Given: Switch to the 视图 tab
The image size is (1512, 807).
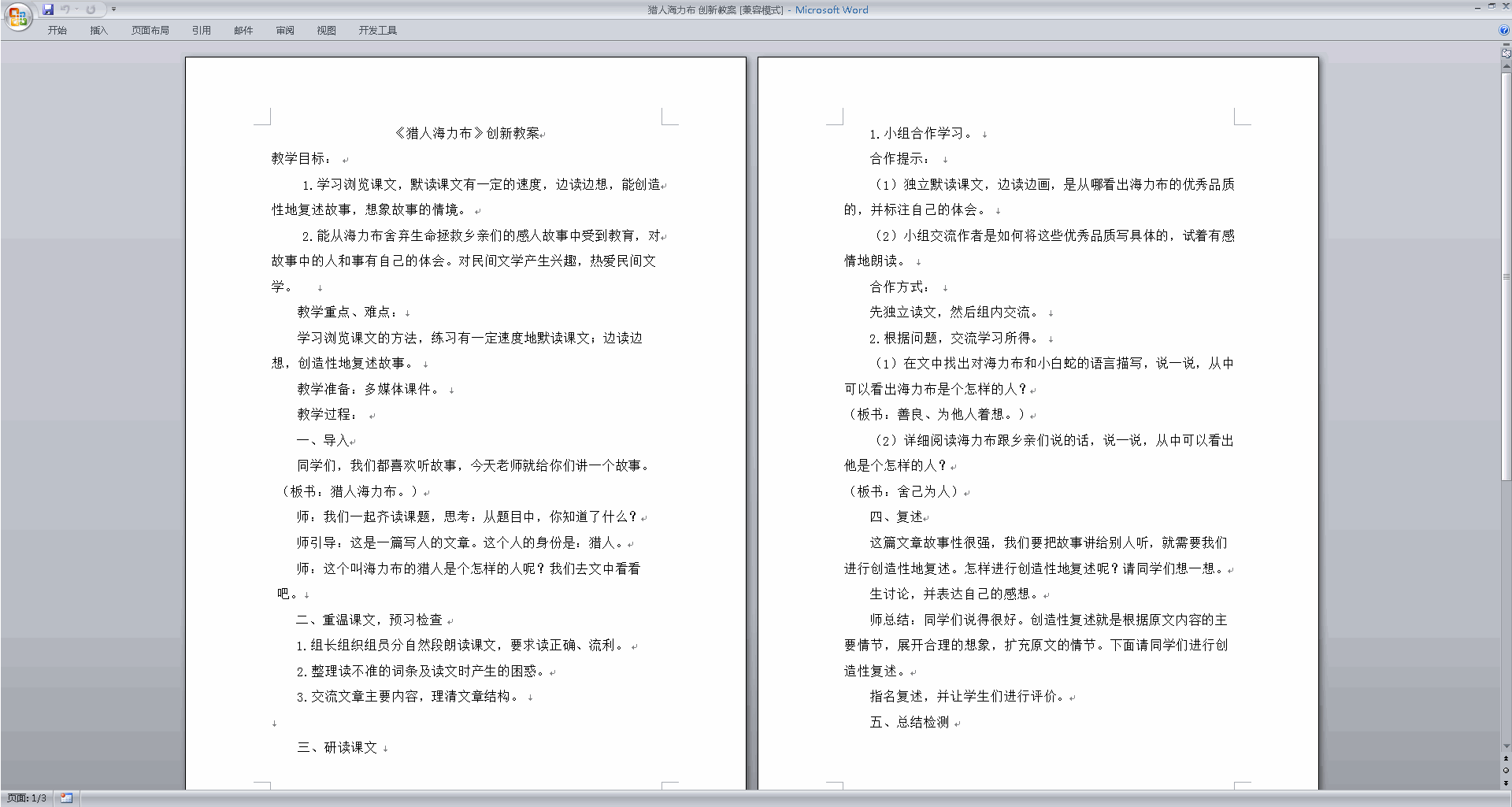Looking at the screenshot, I should click(x=326, y=31).
